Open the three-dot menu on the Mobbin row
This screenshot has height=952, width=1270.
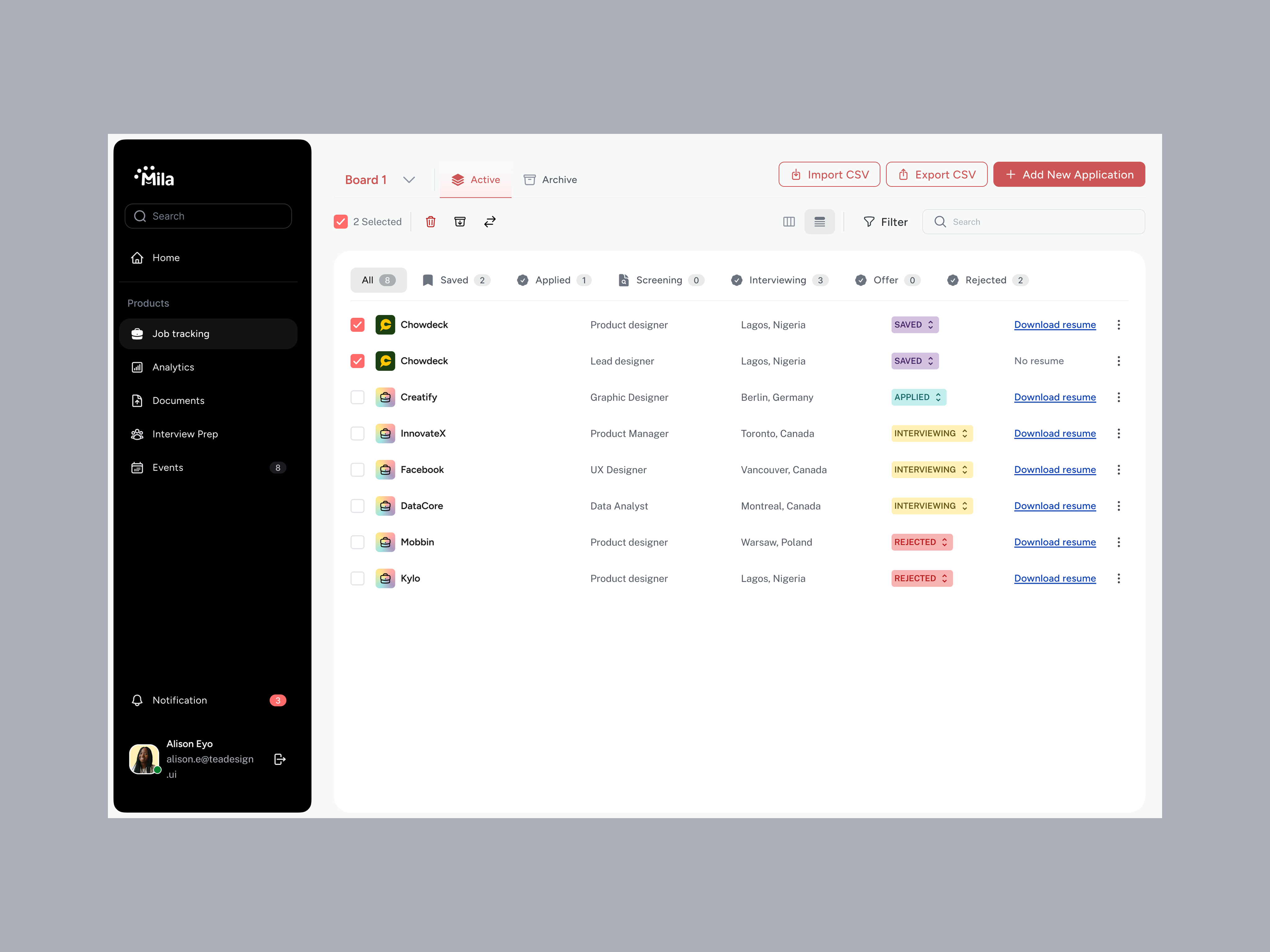[1119, 542]
